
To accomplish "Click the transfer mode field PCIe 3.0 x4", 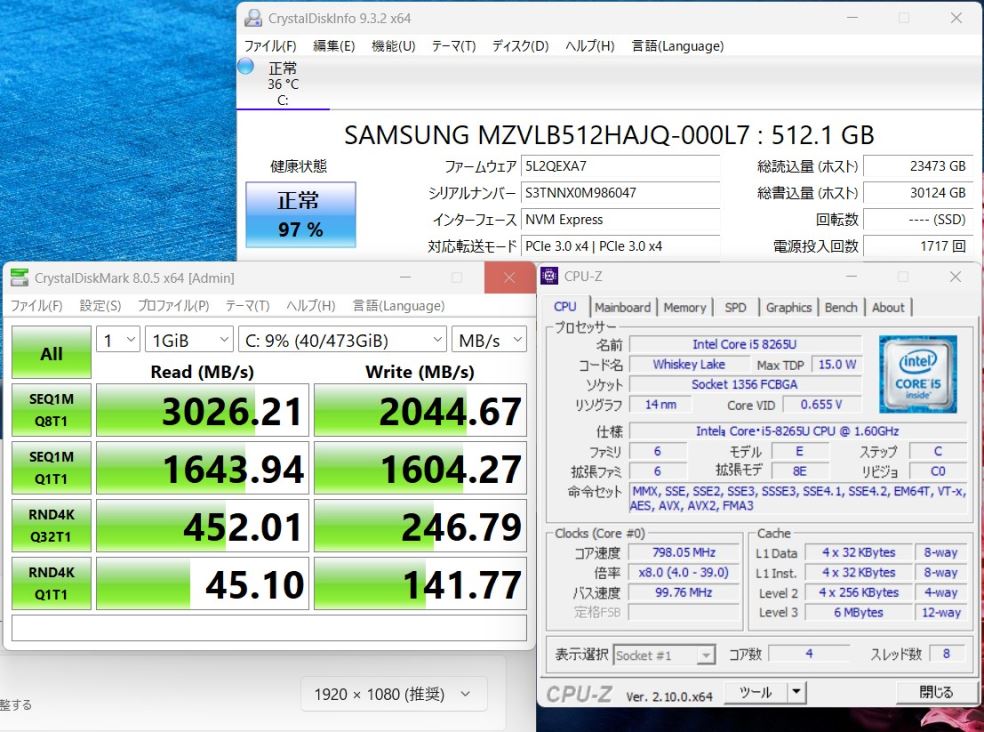I will (x=620, y=246).
